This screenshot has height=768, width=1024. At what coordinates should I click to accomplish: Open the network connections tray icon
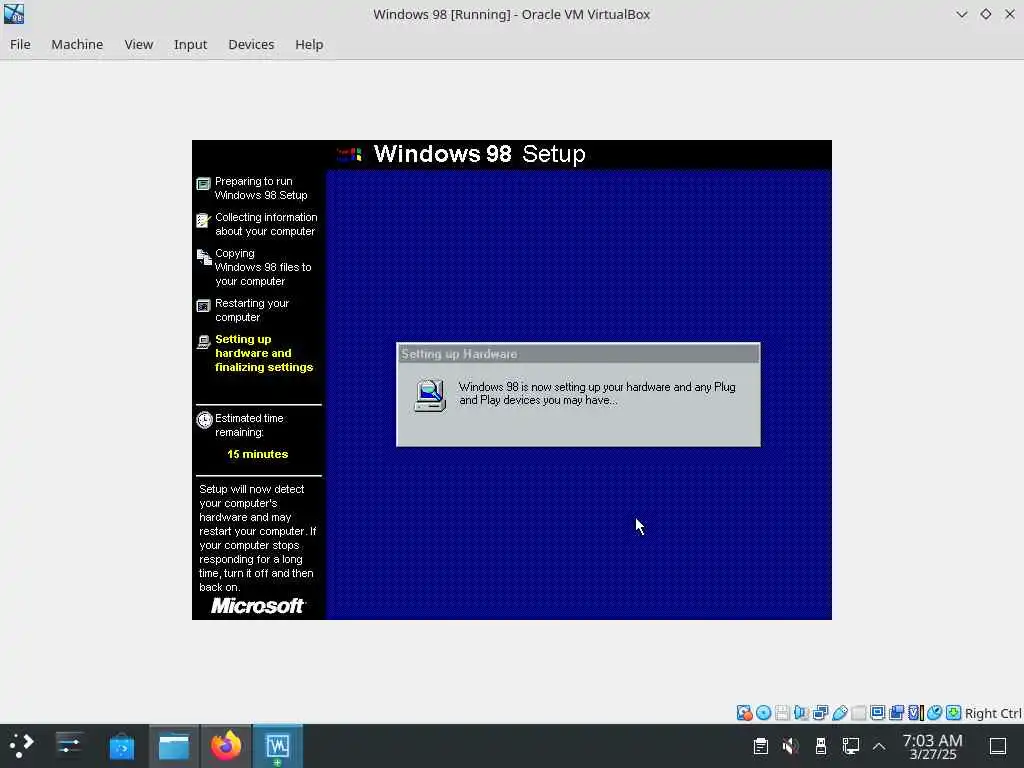[850, 745]
